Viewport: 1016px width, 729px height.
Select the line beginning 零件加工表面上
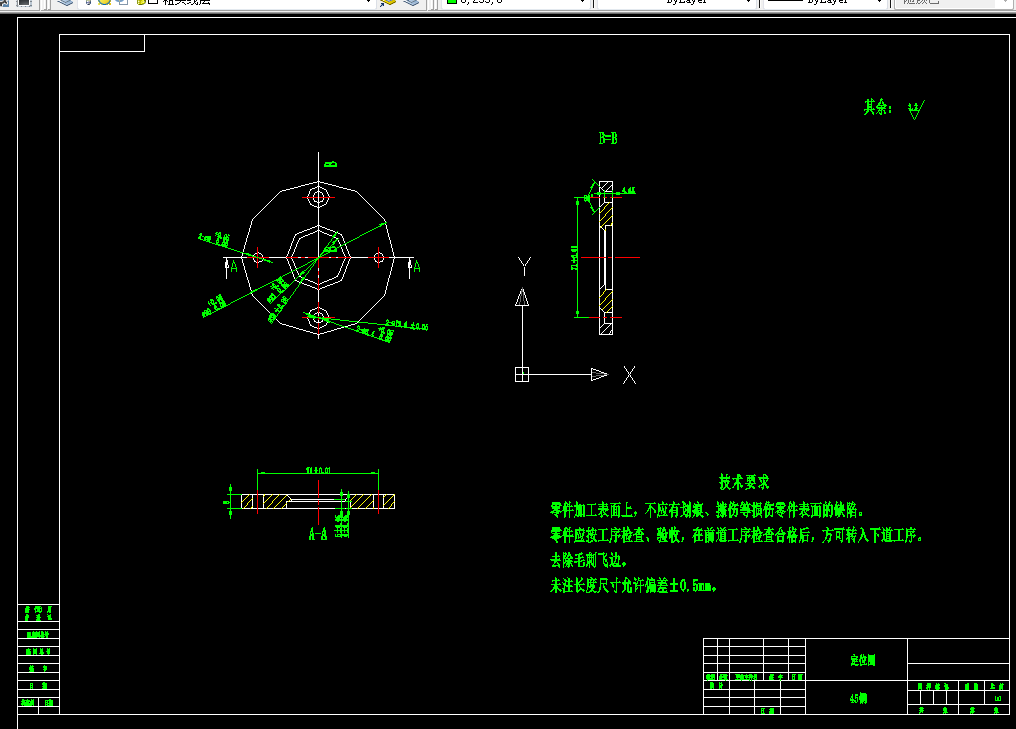[707, 511]
